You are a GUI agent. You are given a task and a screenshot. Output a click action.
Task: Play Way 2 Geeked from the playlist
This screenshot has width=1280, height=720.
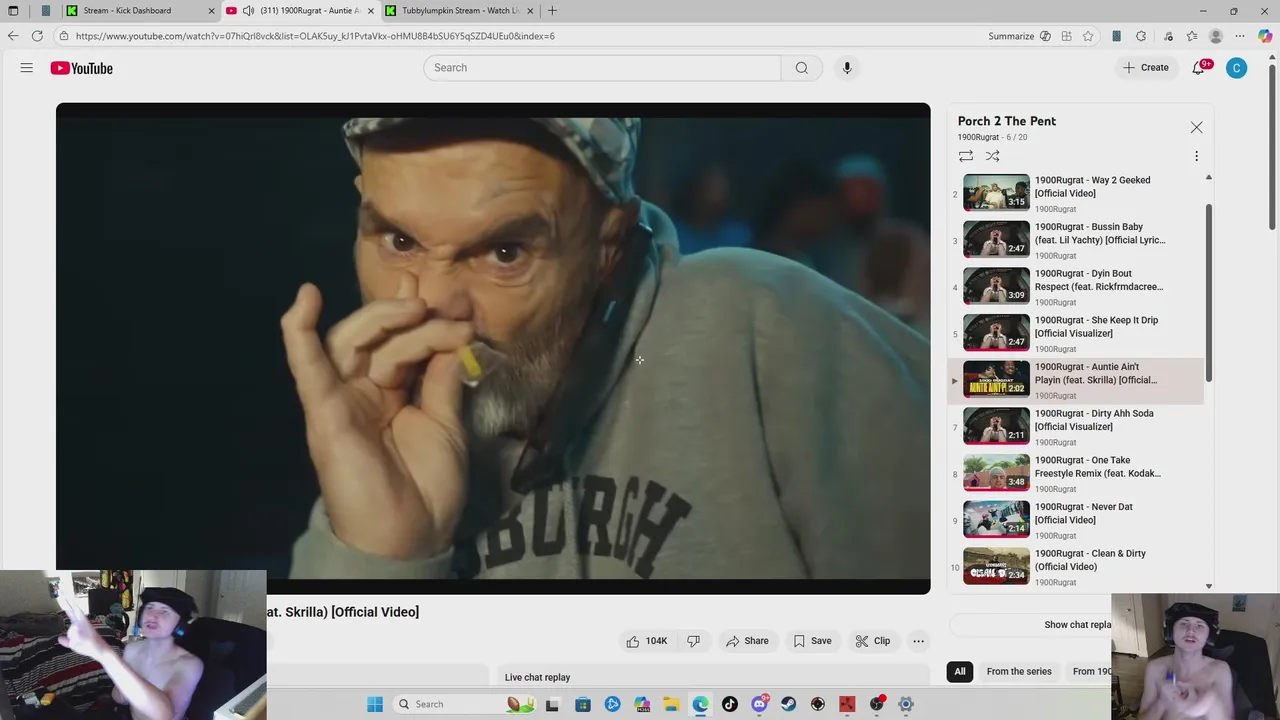coord(1076,194)
